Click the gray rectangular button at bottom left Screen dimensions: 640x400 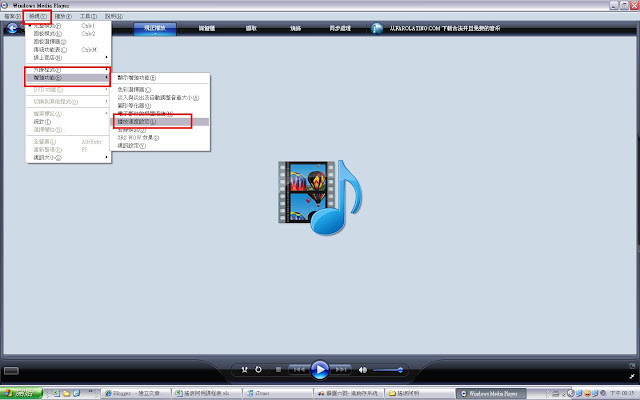click(11, 371)
